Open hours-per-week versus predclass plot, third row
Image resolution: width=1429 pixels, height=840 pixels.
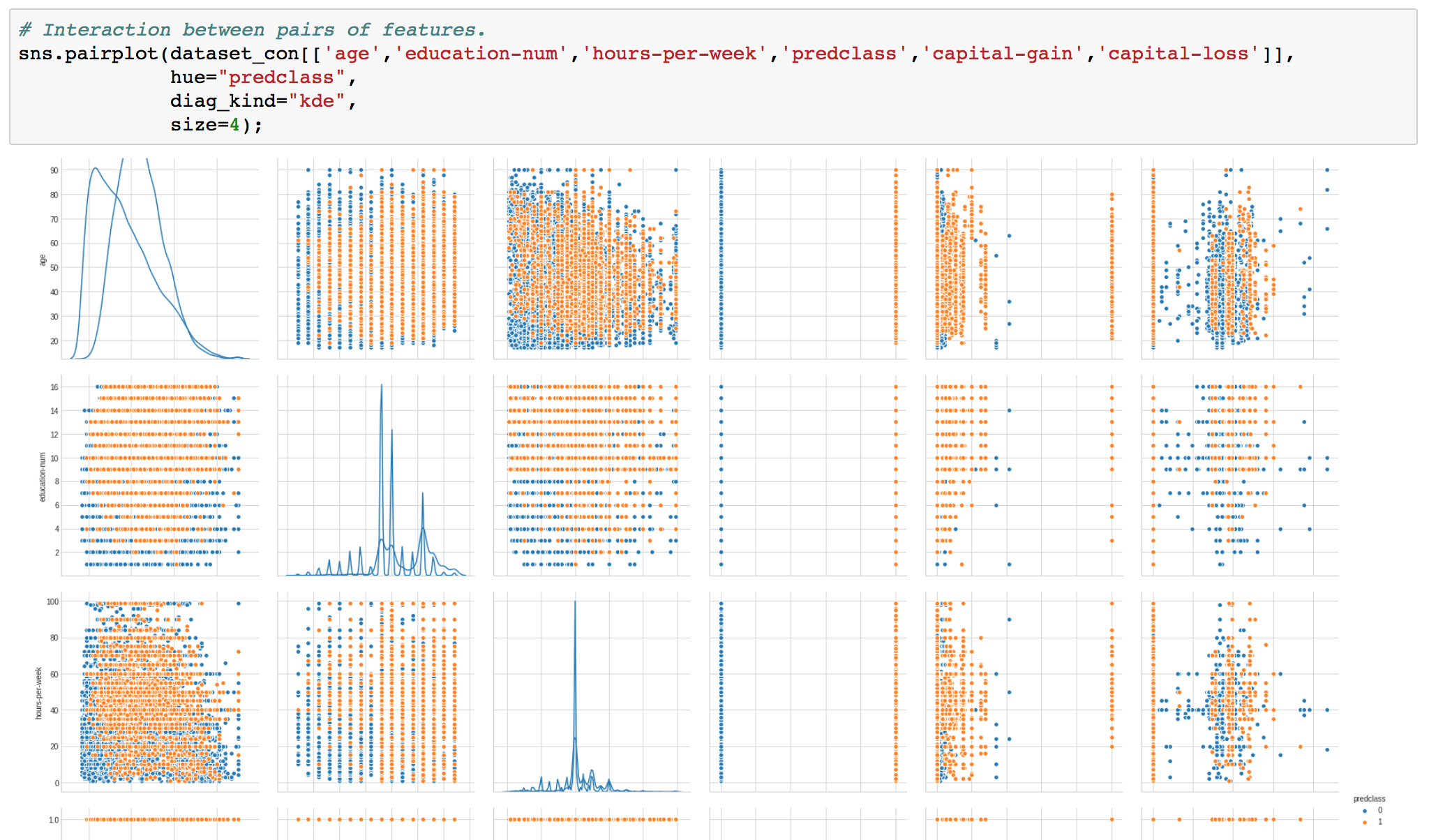(808, 691)
